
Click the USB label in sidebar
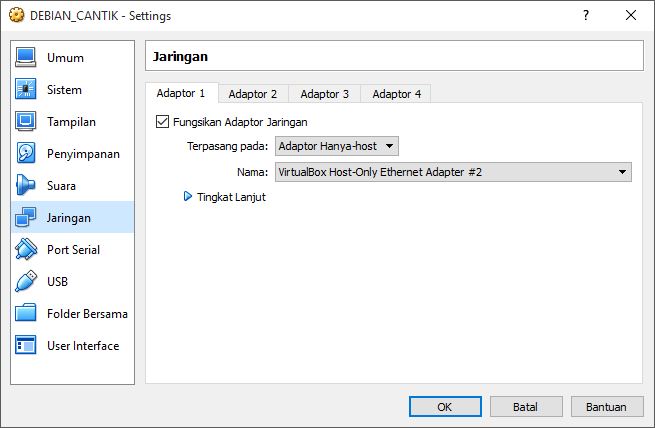(x=57, y=281)
